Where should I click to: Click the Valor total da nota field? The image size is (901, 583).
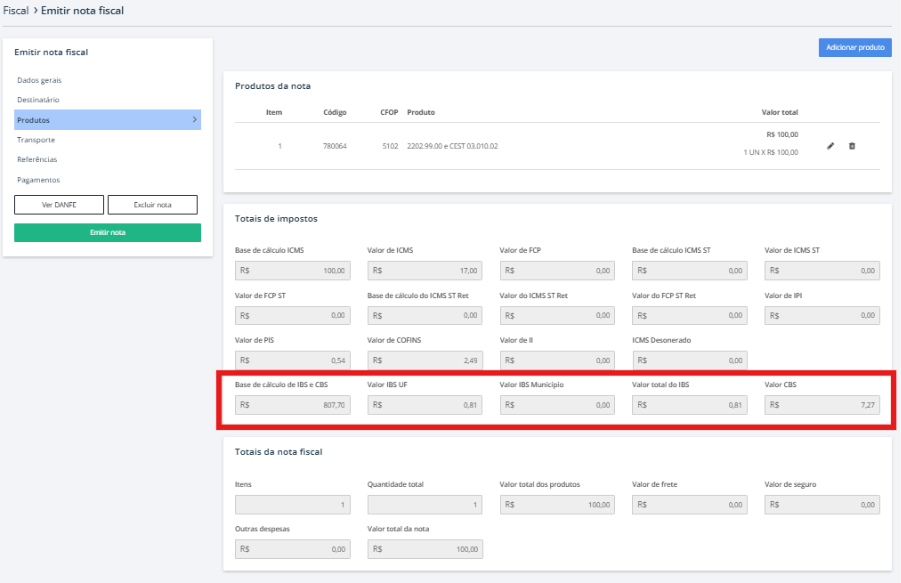pyautogui.click(x=425, y=549)
